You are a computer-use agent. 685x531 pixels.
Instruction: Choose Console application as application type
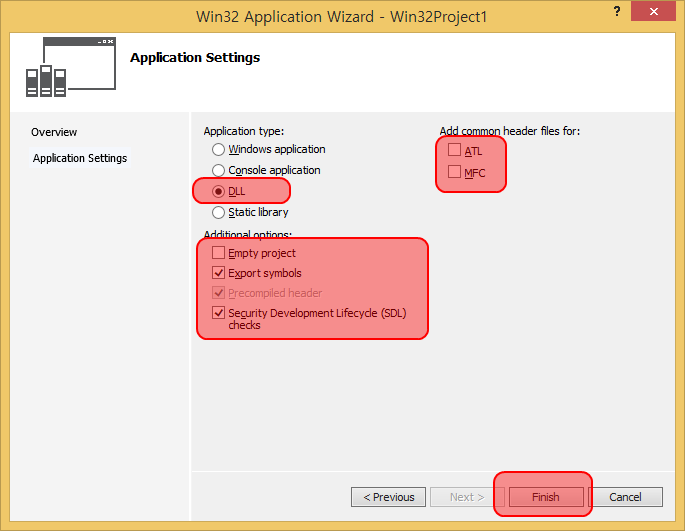[218, 171]
